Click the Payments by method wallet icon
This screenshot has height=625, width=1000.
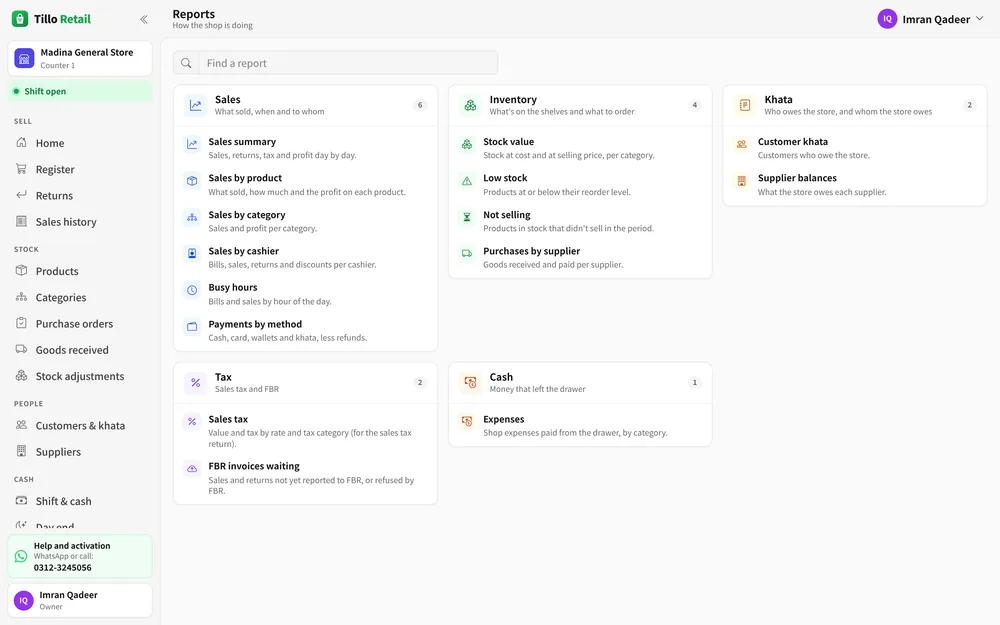tap(192, 327)
